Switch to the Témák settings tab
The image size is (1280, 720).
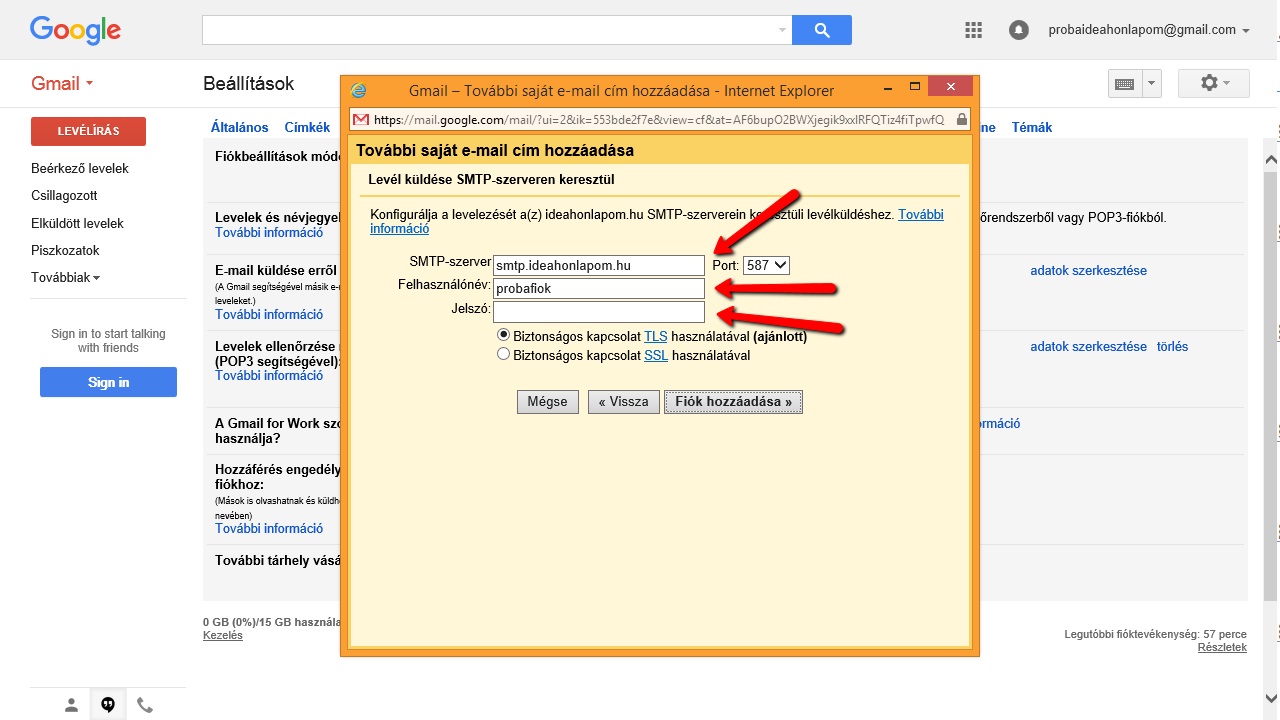tap(1032, 127)
